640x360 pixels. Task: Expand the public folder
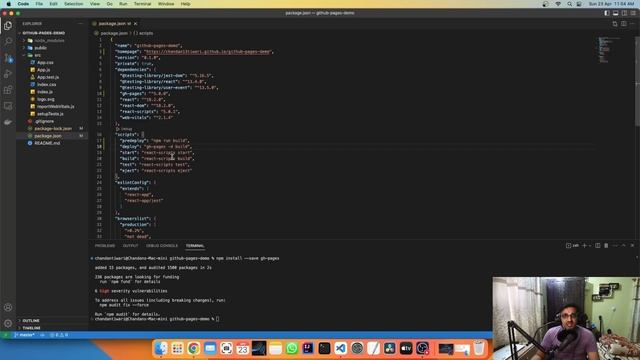pos(40,48)
